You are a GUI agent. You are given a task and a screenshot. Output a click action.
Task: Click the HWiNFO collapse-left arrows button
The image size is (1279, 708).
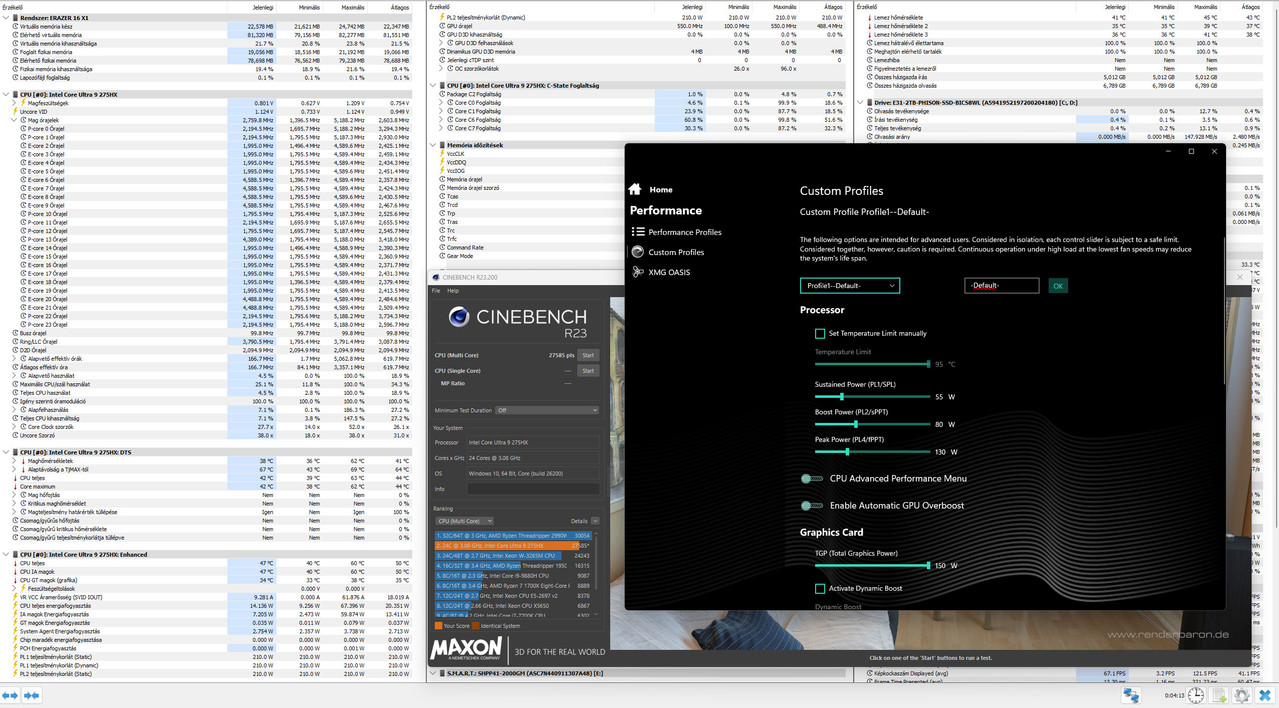[x=10, y=695]
